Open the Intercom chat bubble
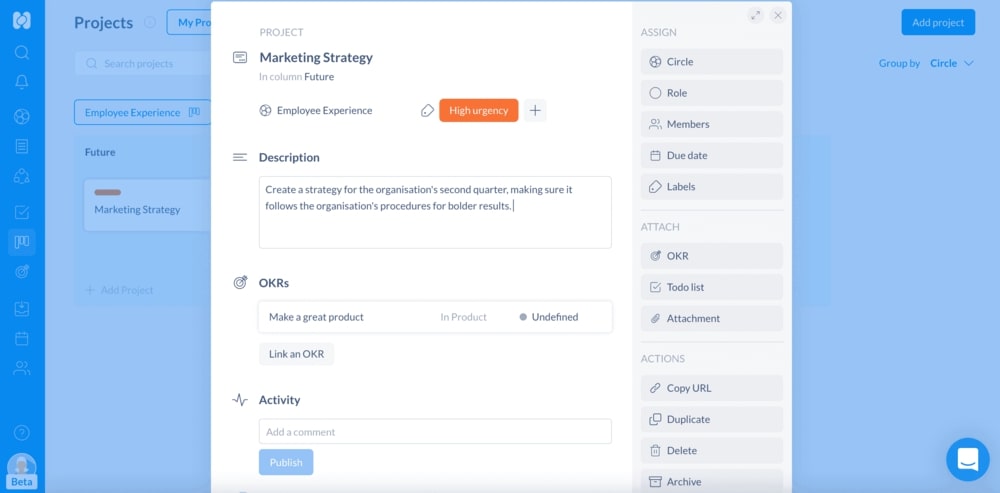 click(967, 459)
